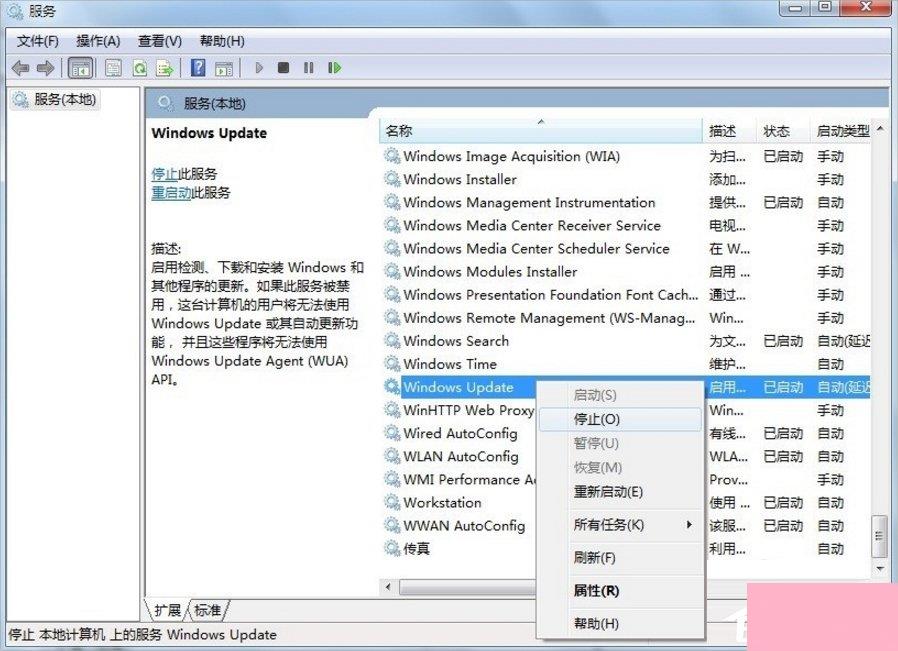The width and height of the screenshot is (898, 651).
Task: Select Windows Media Center Receiver Service
Action: point(627,226)
